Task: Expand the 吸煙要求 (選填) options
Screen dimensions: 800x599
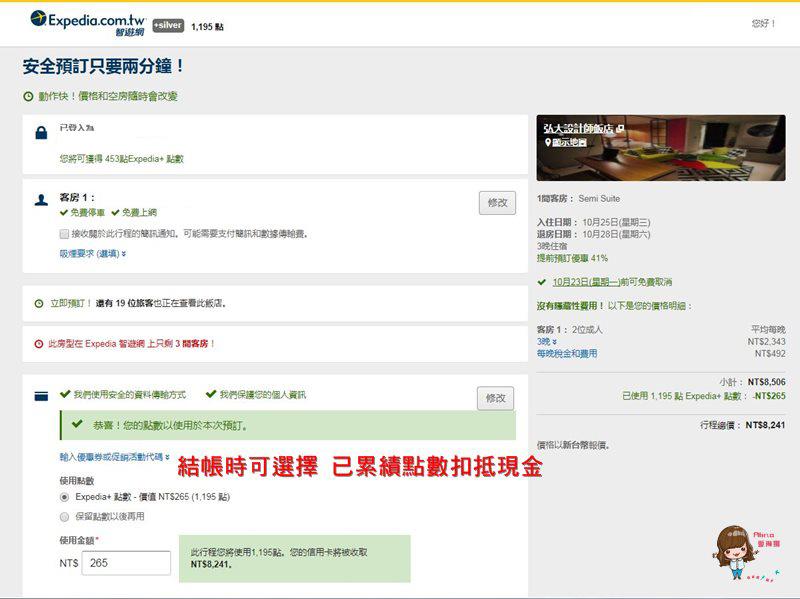Action: [93, 254]
